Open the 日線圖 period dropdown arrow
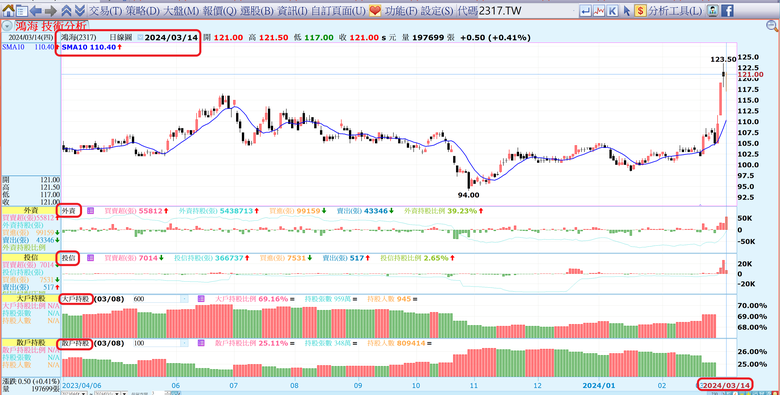 coord(140,37)
